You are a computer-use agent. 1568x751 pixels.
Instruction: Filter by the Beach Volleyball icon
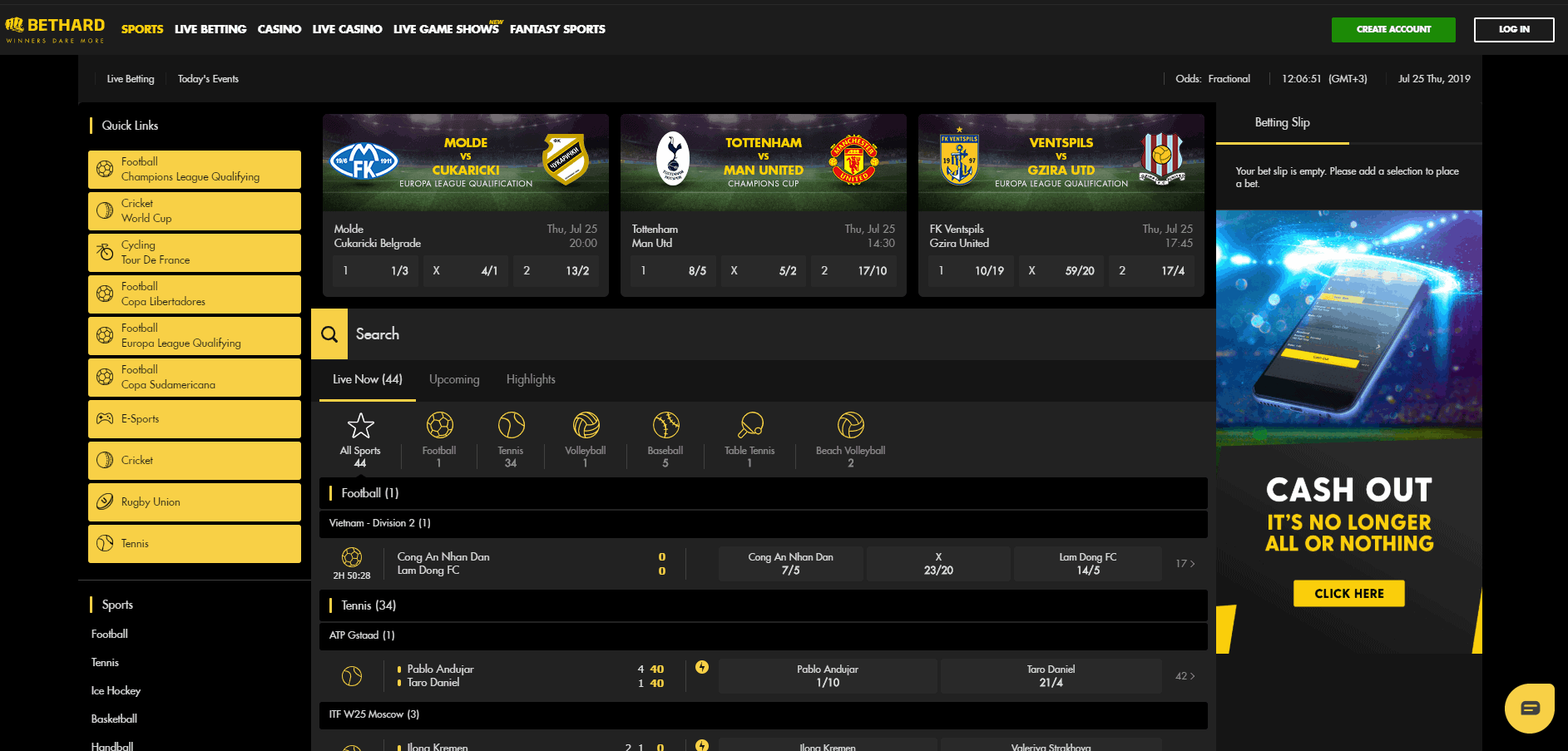pos(850,425)
